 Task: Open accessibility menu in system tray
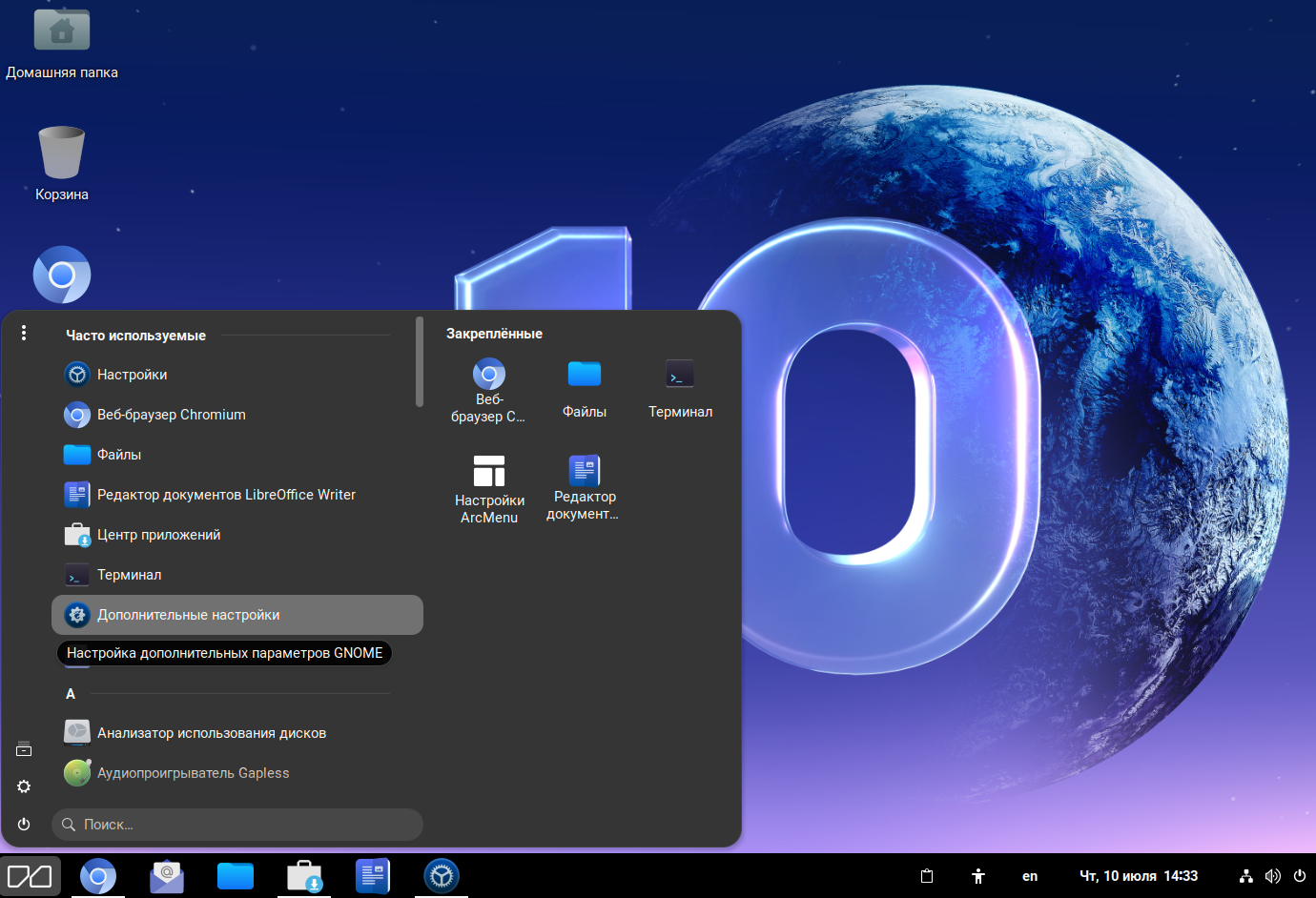977,876
